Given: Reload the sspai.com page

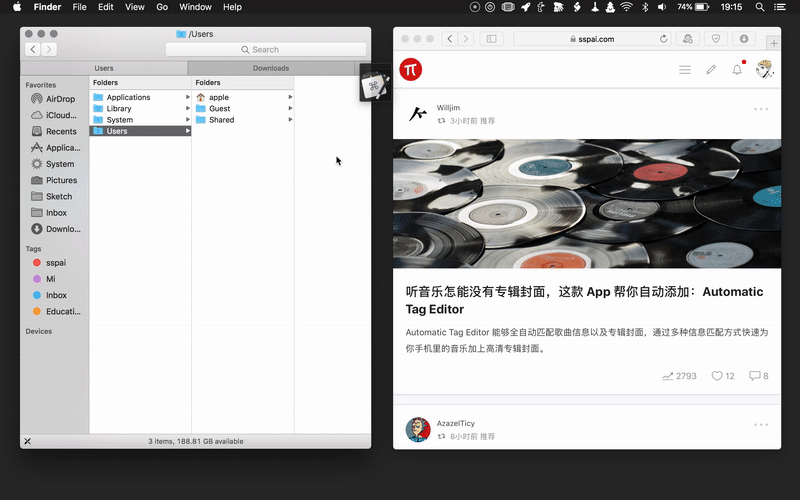Looking at the screenshot, I should click(663, 39).
